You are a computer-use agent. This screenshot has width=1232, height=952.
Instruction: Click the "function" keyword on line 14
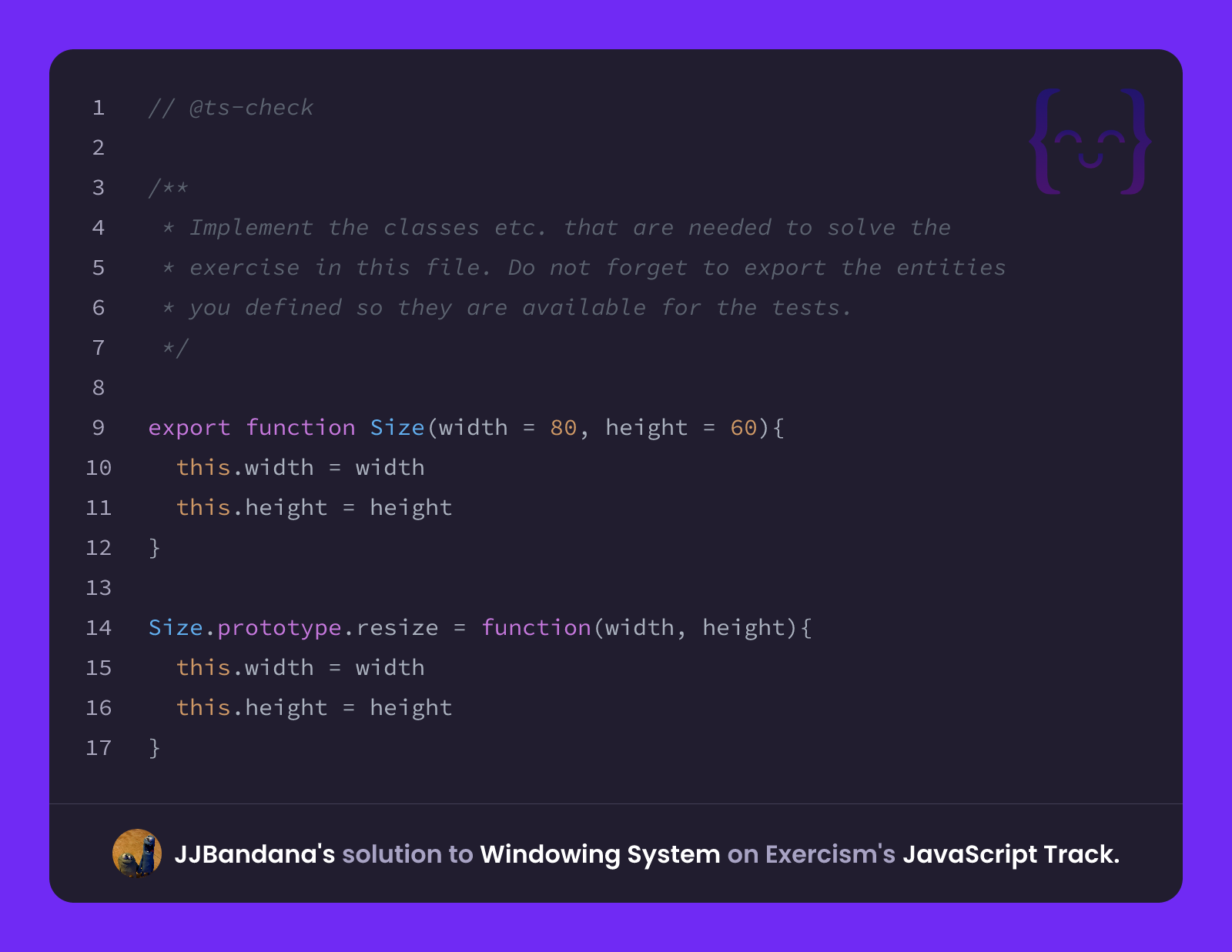coord(536,628)
